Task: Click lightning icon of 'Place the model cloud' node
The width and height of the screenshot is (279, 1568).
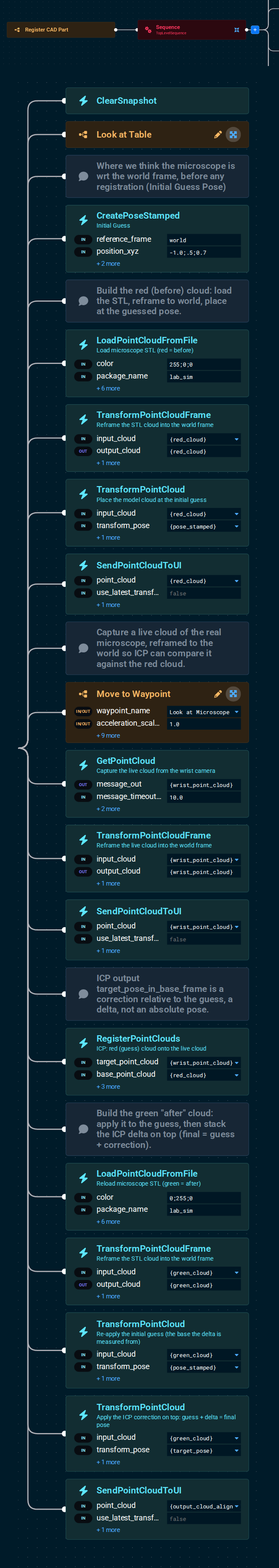Action: click(83, 494)
